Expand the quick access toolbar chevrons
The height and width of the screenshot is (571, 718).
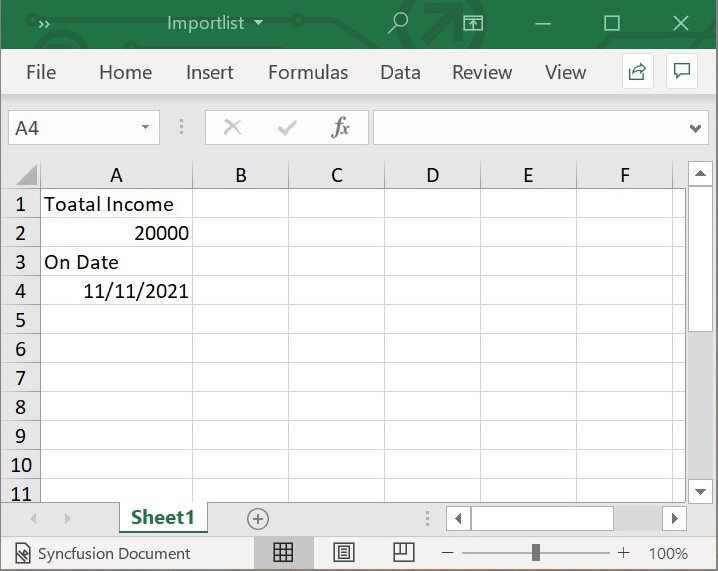[44, 24]
